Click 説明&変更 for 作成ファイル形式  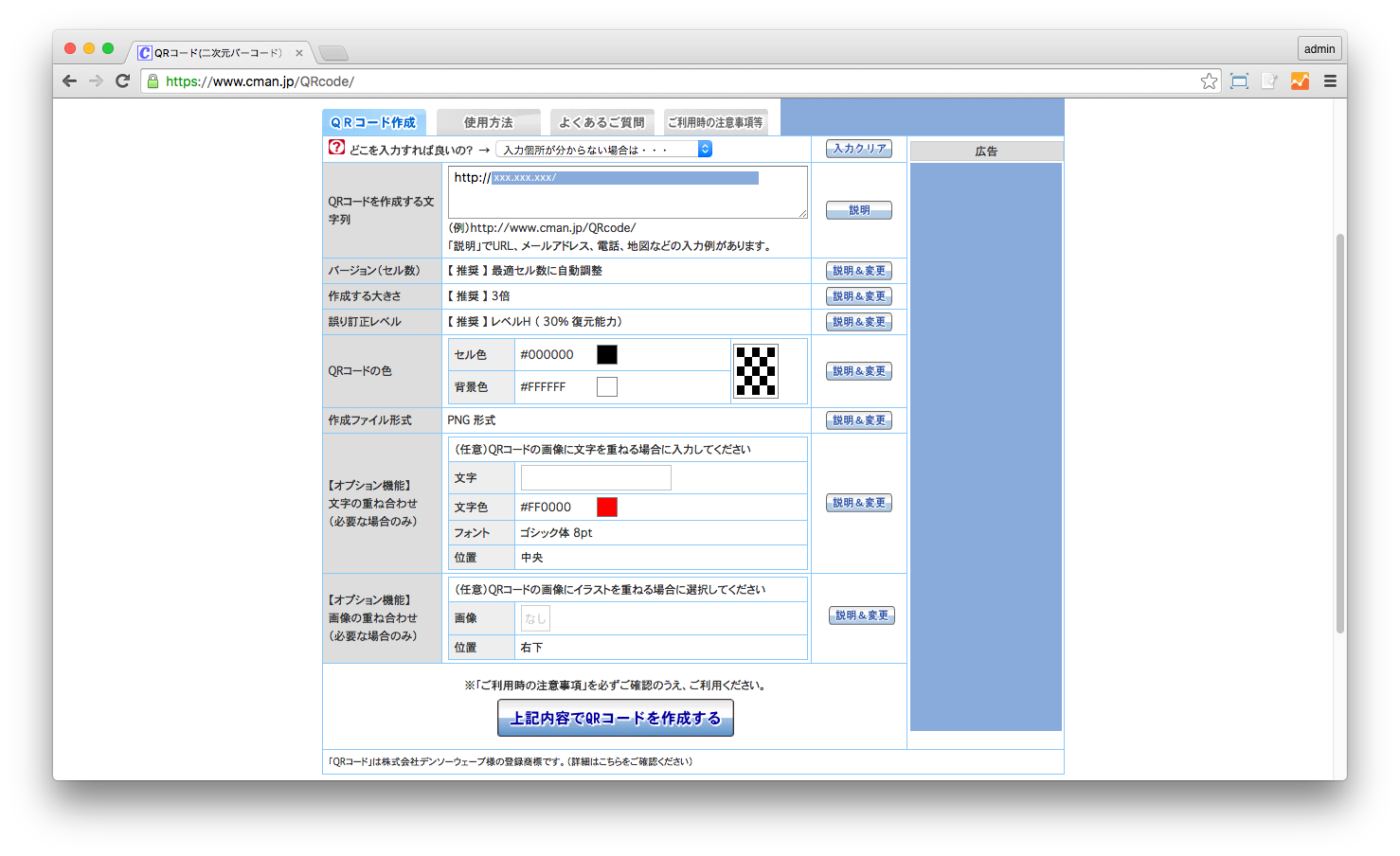tap(859, 420)
